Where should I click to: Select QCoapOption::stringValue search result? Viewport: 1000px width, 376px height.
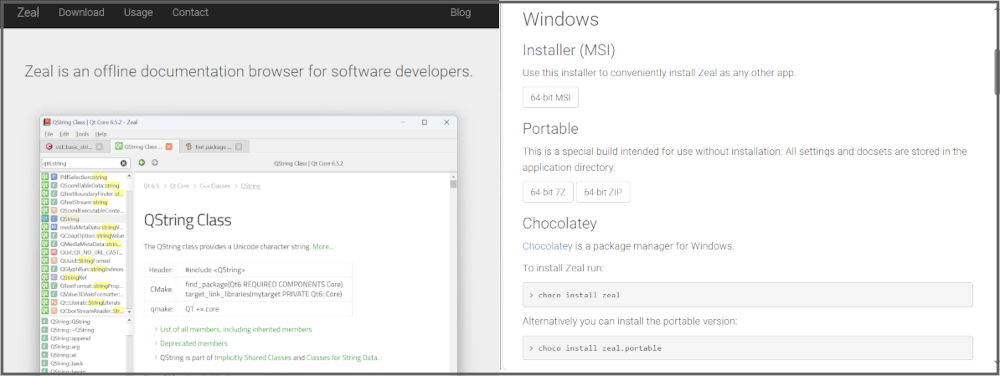84,235
